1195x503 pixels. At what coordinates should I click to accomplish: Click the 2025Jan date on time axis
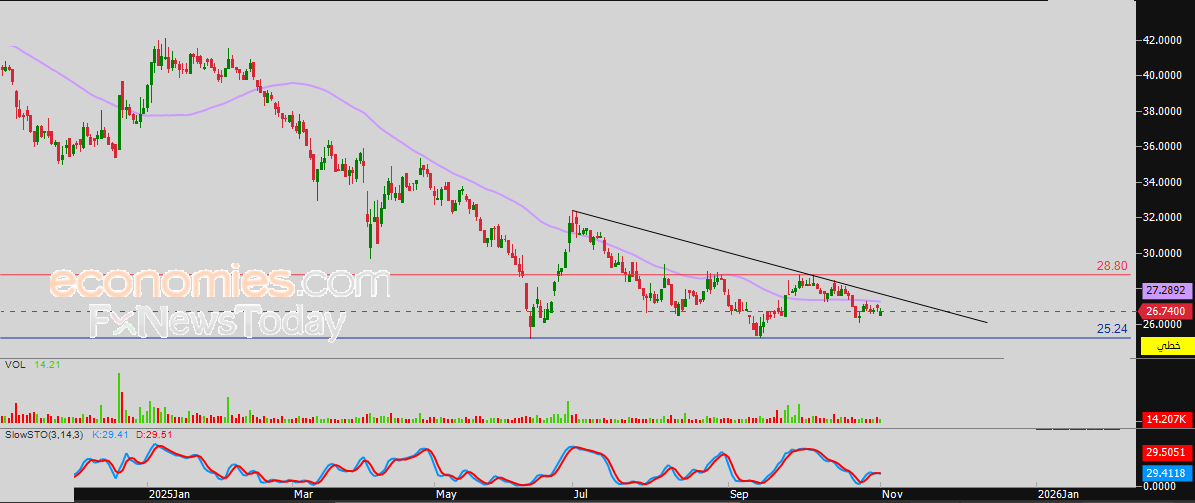click(x=167, y=494)
